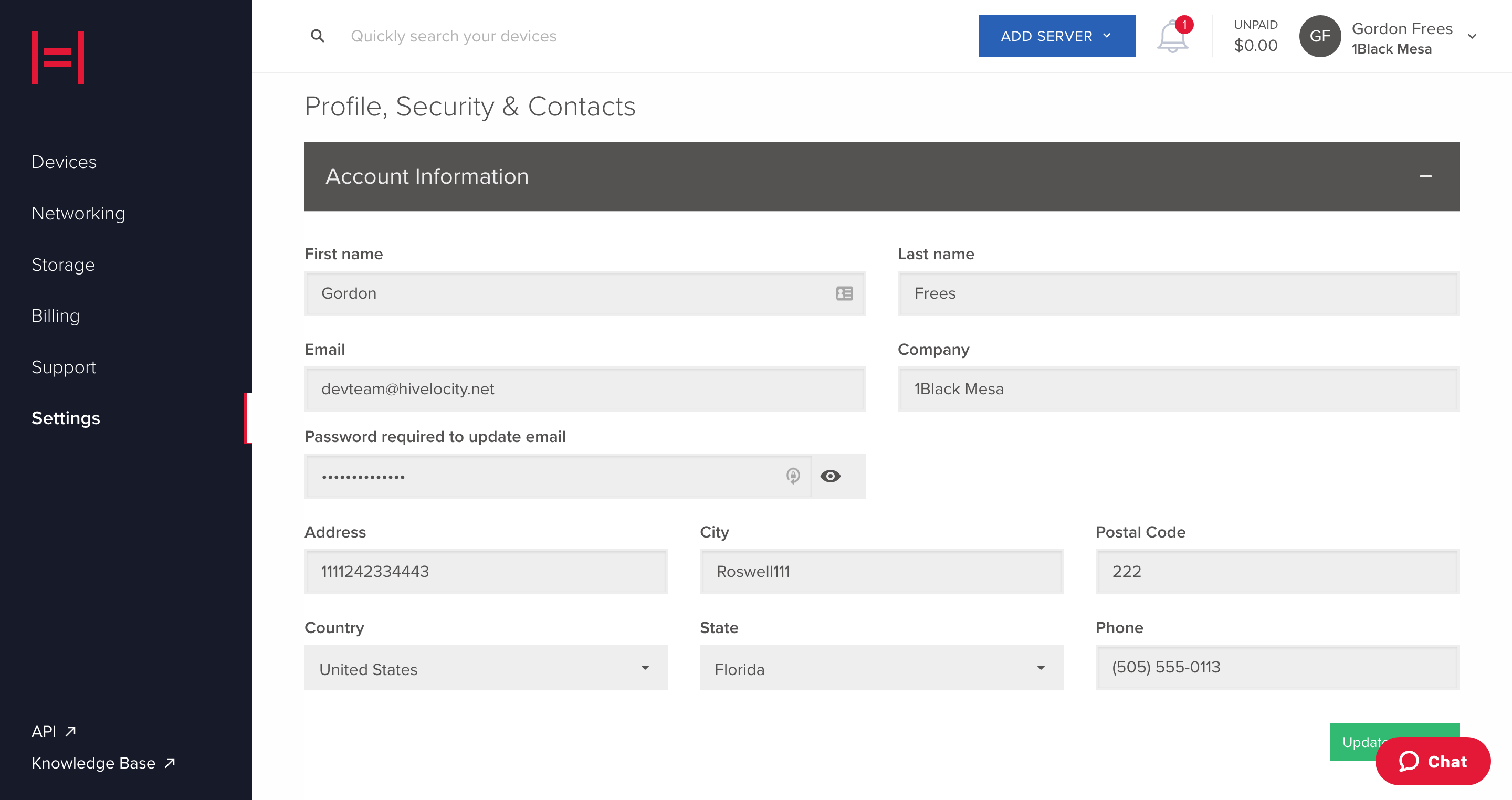The width and height of the screenshot is (1512, 800).
Task: Click the contact card autofill icon
Action: point(844,293)
